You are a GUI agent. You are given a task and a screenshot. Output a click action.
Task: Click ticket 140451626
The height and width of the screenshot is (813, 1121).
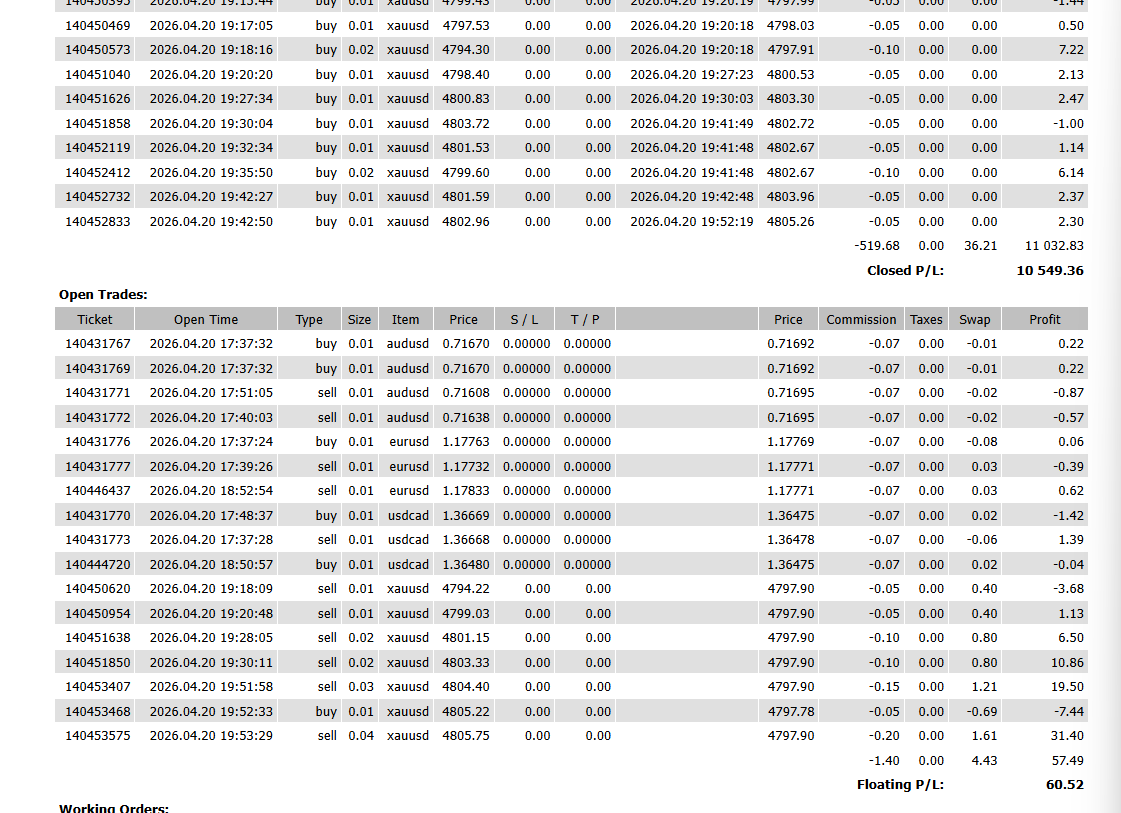[x=98, y=99]
